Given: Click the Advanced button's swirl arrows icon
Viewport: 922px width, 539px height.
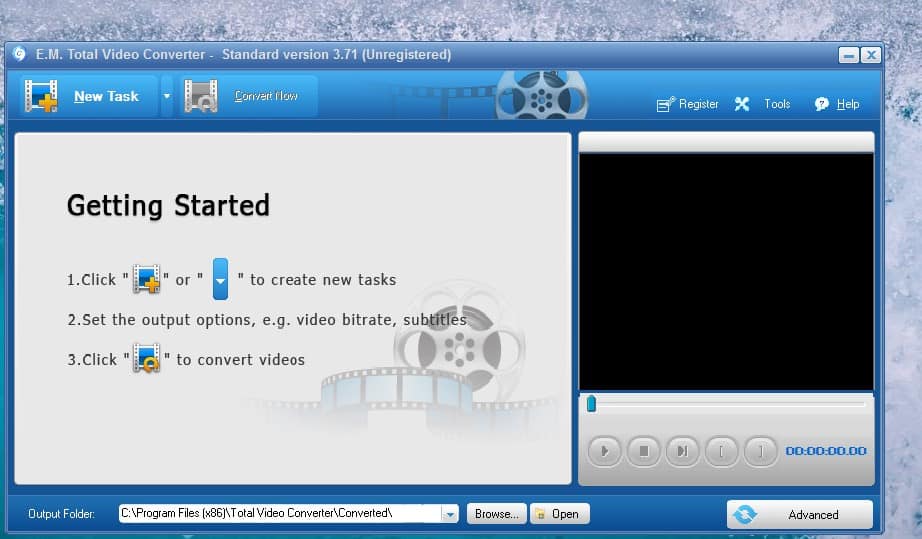Looking at the screenshot, I should [x=745, y=514].
